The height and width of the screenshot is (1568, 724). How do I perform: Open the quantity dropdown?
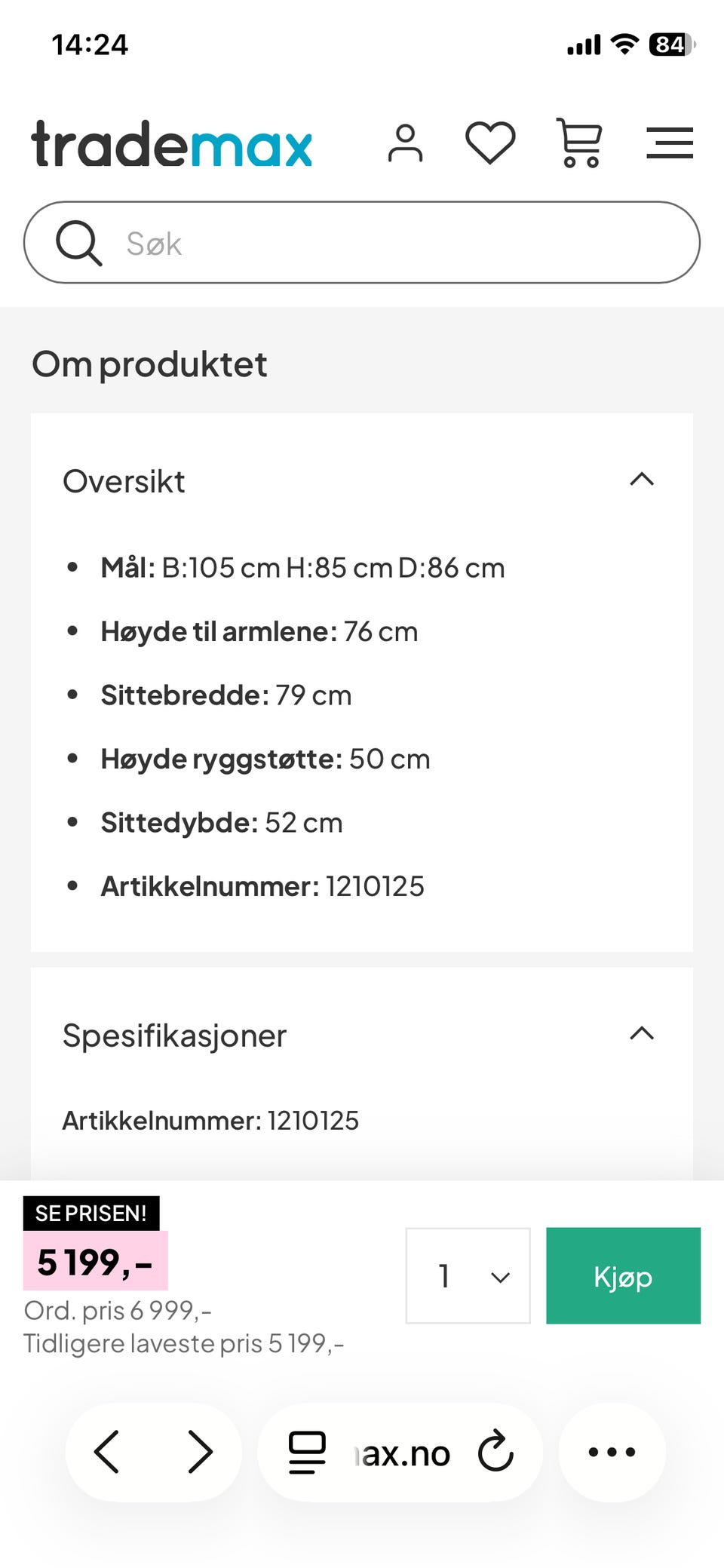click(x=467, y=1275)
